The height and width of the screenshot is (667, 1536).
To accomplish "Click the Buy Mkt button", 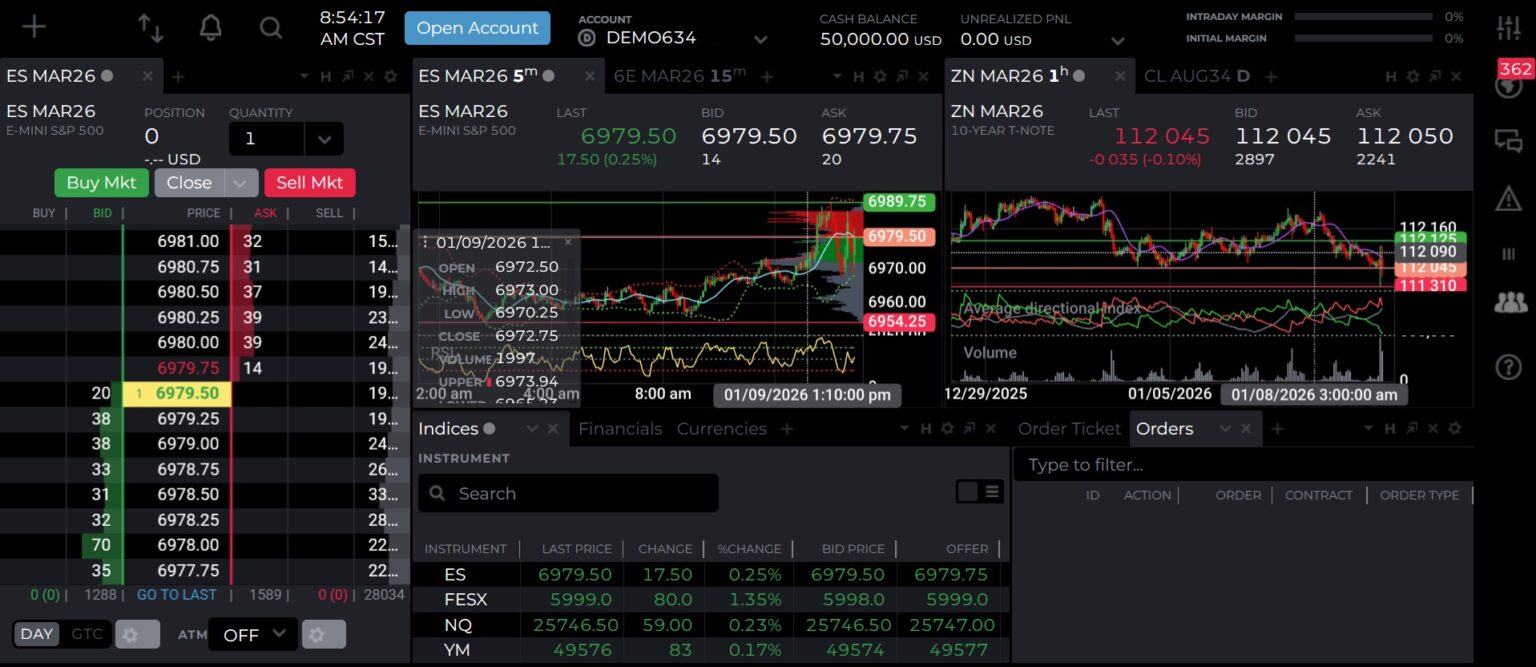I will [101, 183].
